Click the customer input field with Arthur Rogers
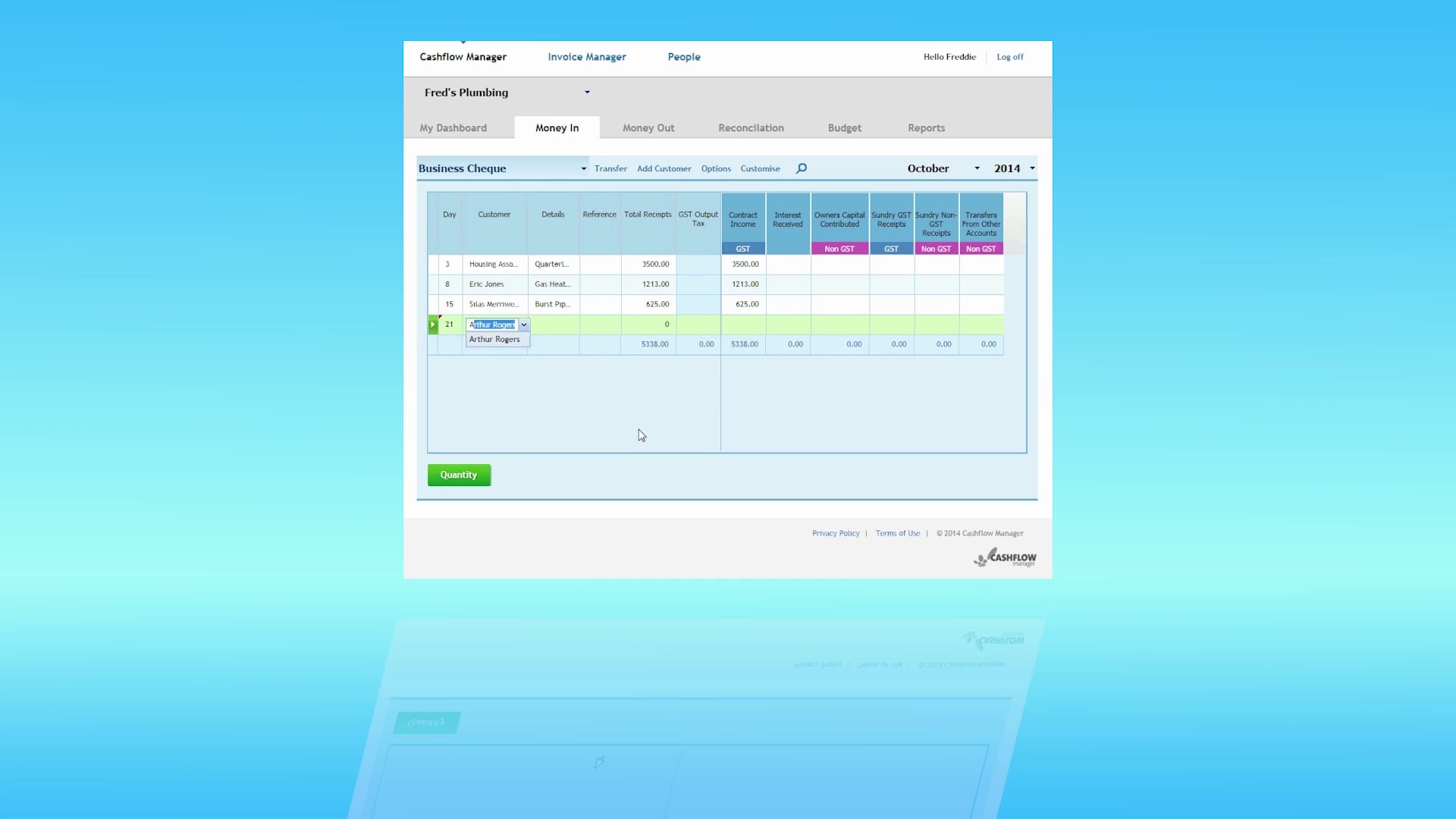Screen dimensions: 1456x819 [492, 325]
